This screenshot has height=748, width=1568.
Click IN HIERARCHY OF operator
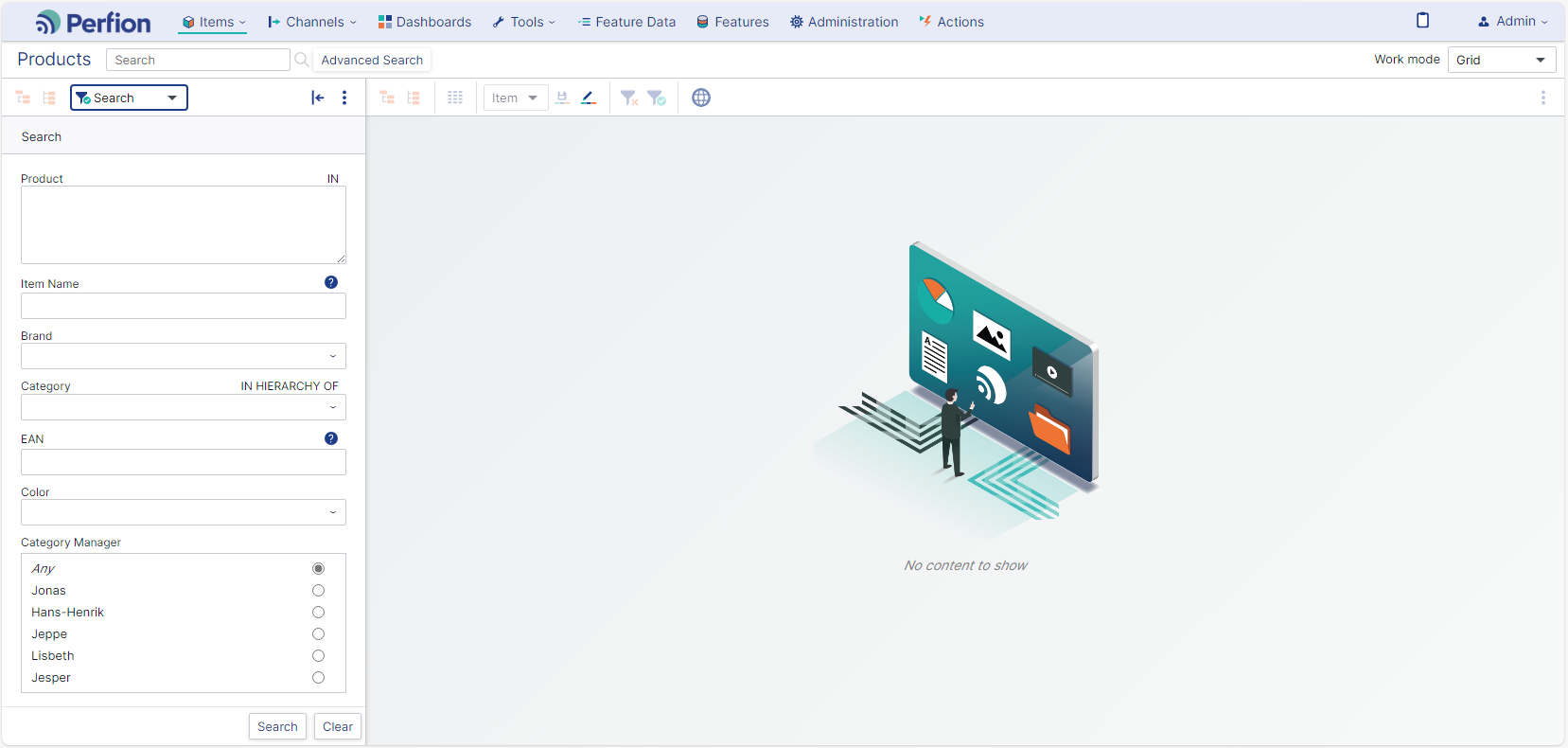pyautogui.click(x=290, y=386)
